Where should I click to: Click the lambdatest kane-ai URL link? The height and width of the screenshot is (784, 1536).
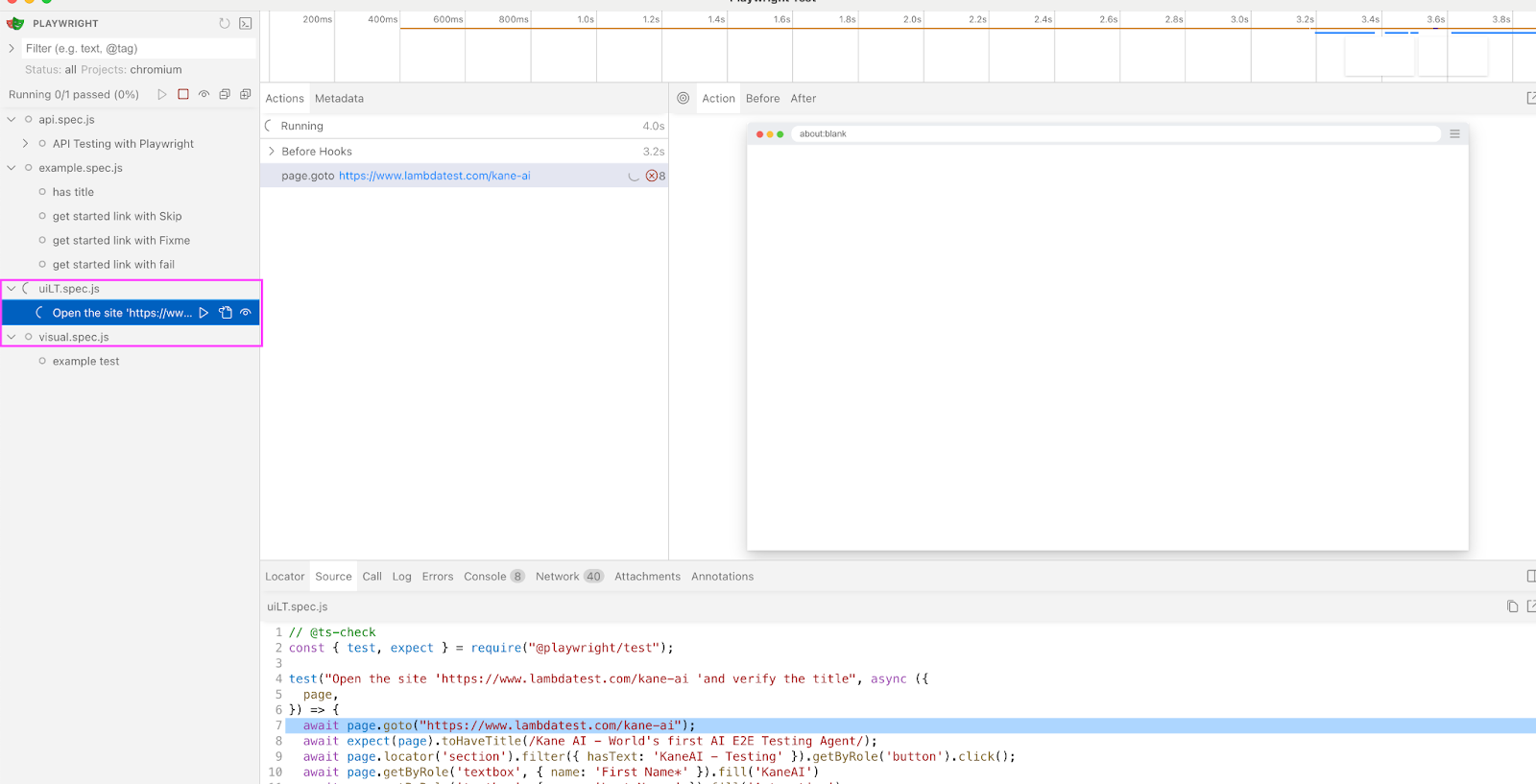point(434,176)
